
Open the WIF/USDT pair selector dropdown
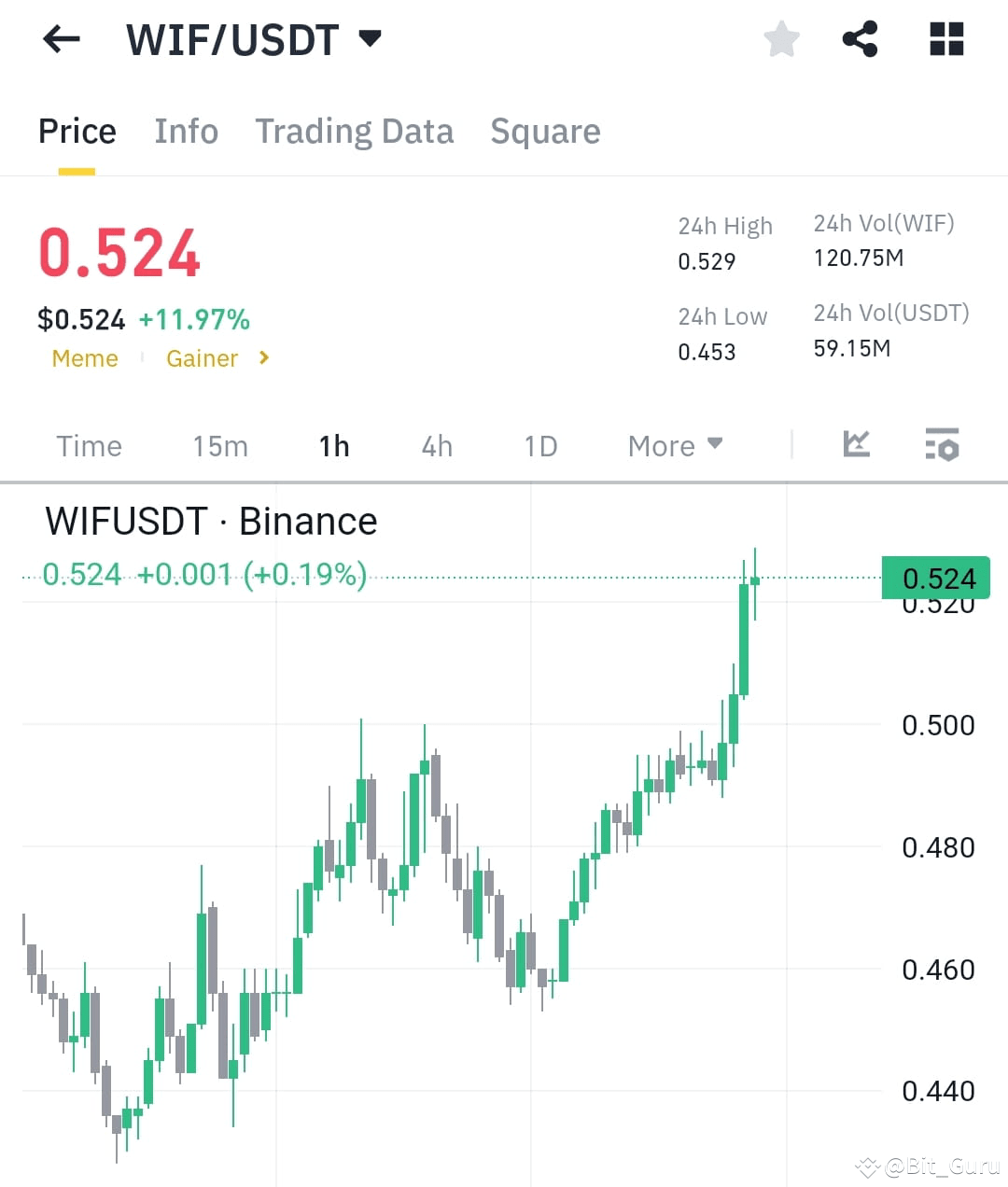pos(370,39)
